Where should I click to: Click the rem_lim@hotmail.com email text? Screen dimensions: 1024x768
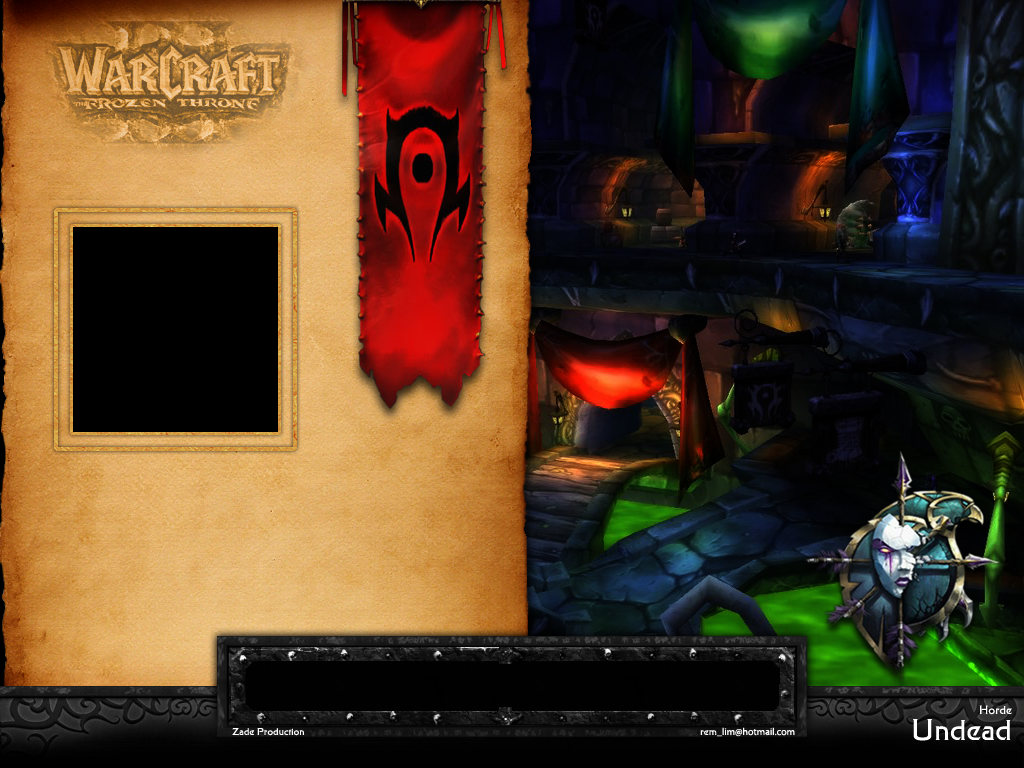(x=747, y=731)
